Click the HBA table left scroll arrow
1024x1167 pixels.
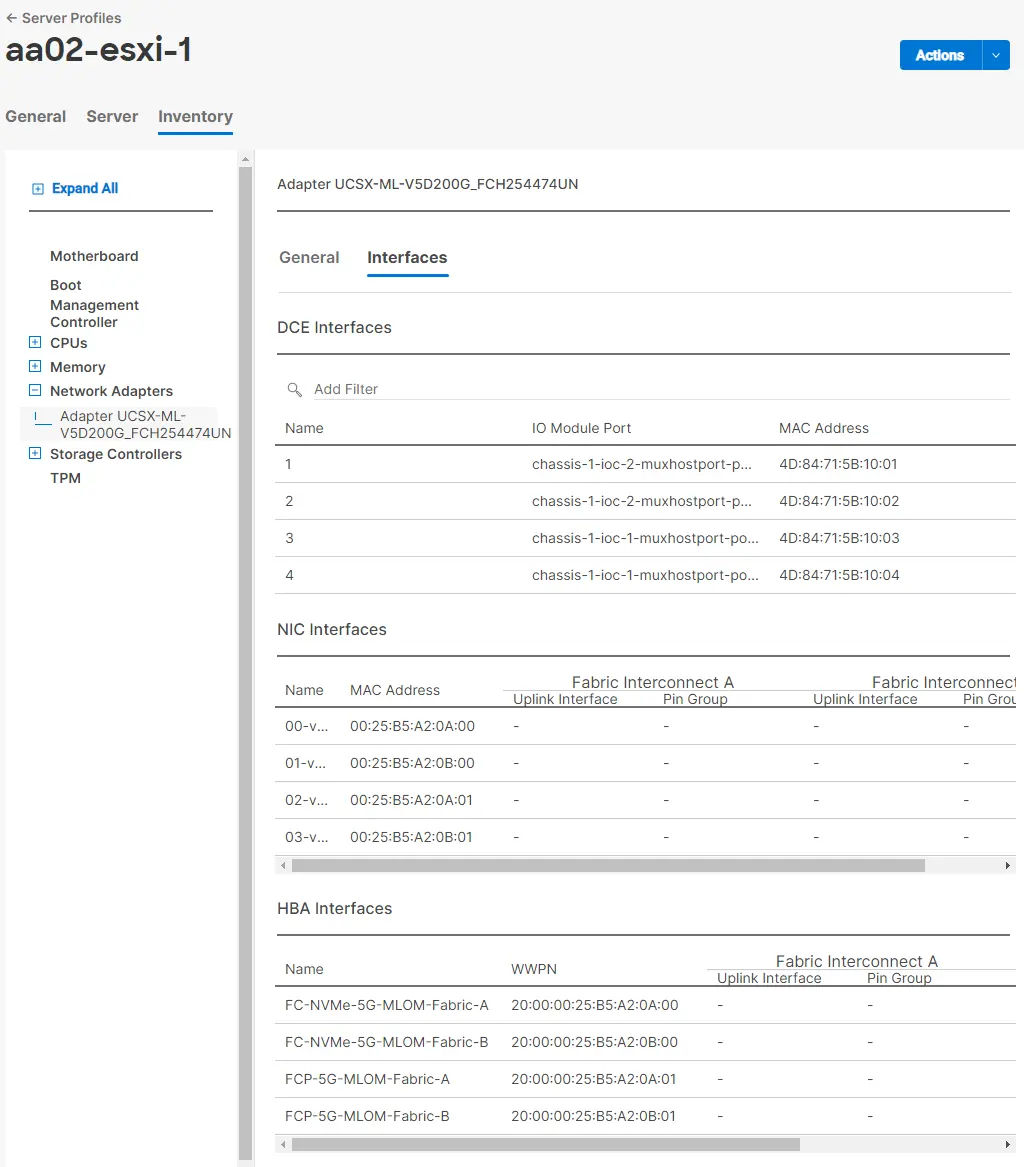tap(283, 1145)
